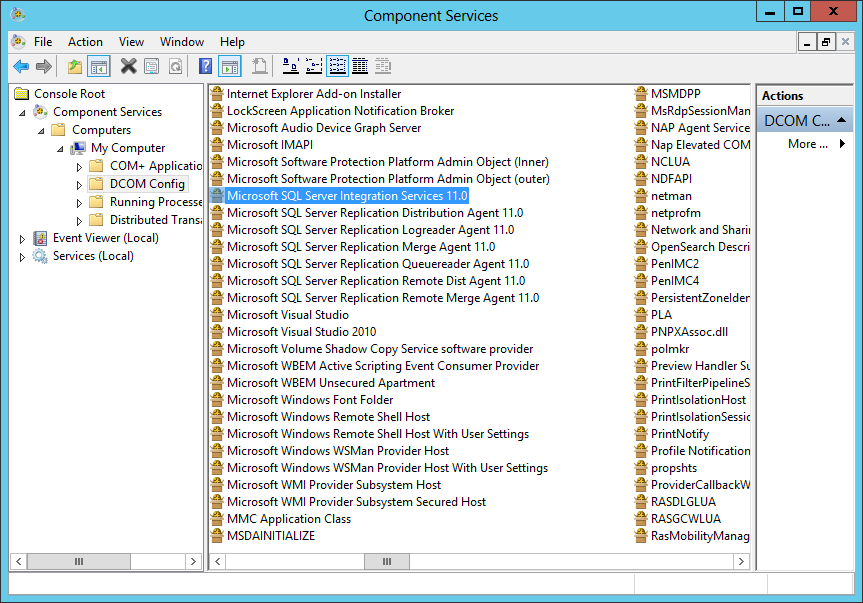Open More Actions submenu in Actions pane
Screen dimensions: 863x603
point(816,144)
